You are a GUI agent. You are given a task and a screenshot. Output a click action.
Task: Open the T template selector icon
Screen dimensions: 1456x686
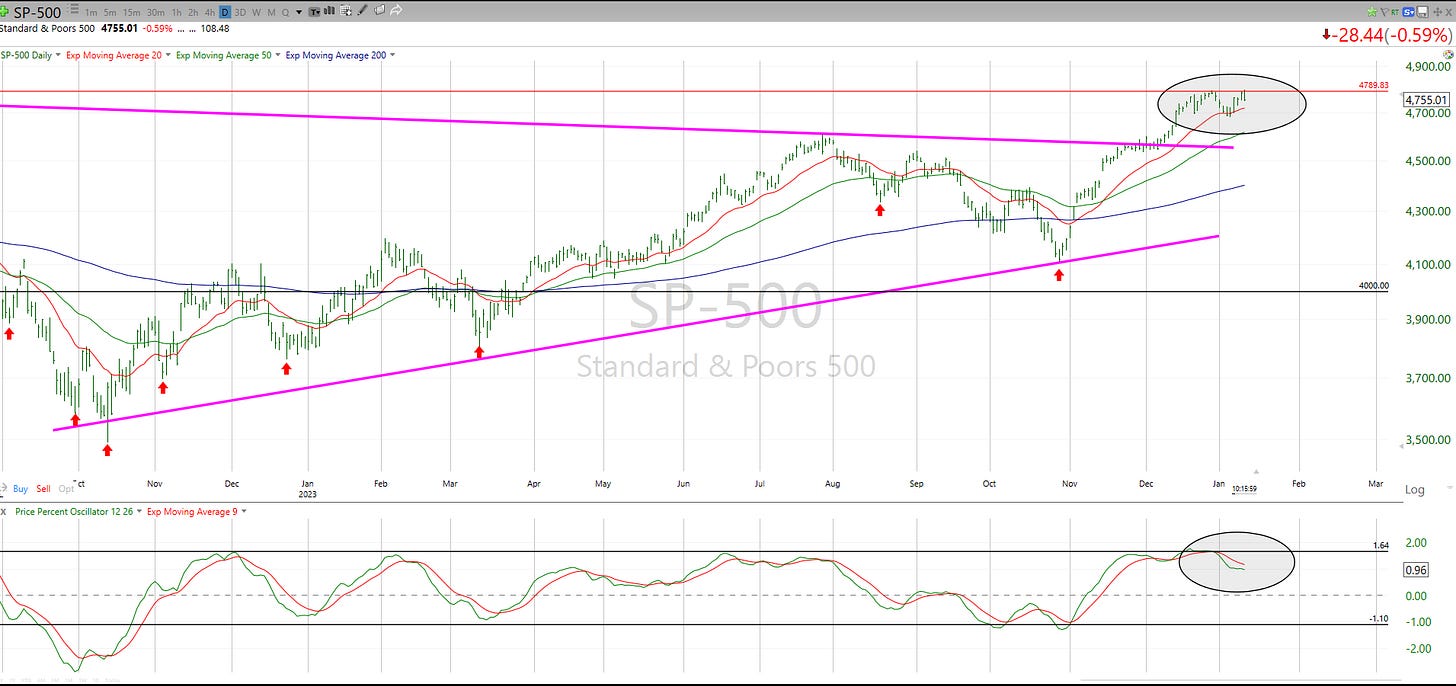[x=315, y=12]
